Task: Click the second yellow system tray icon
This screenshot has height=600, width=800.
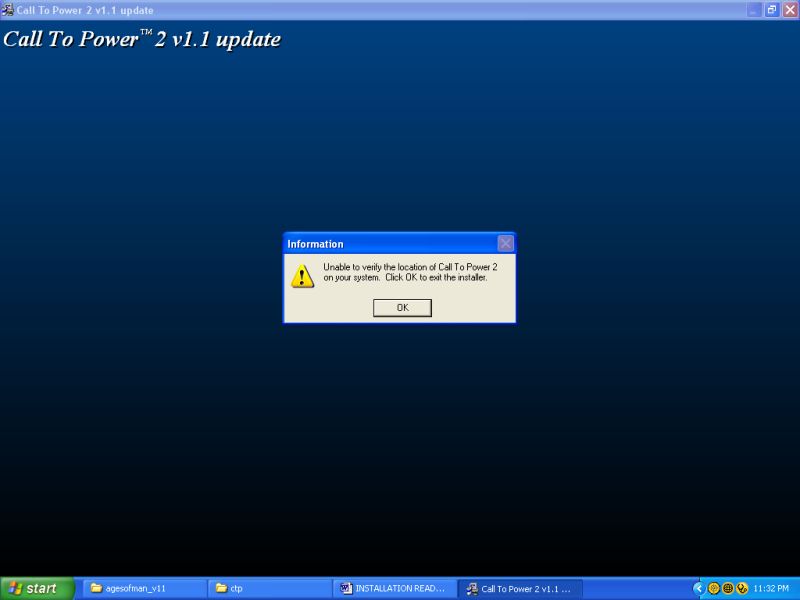Action: click(x=728, y=588)
